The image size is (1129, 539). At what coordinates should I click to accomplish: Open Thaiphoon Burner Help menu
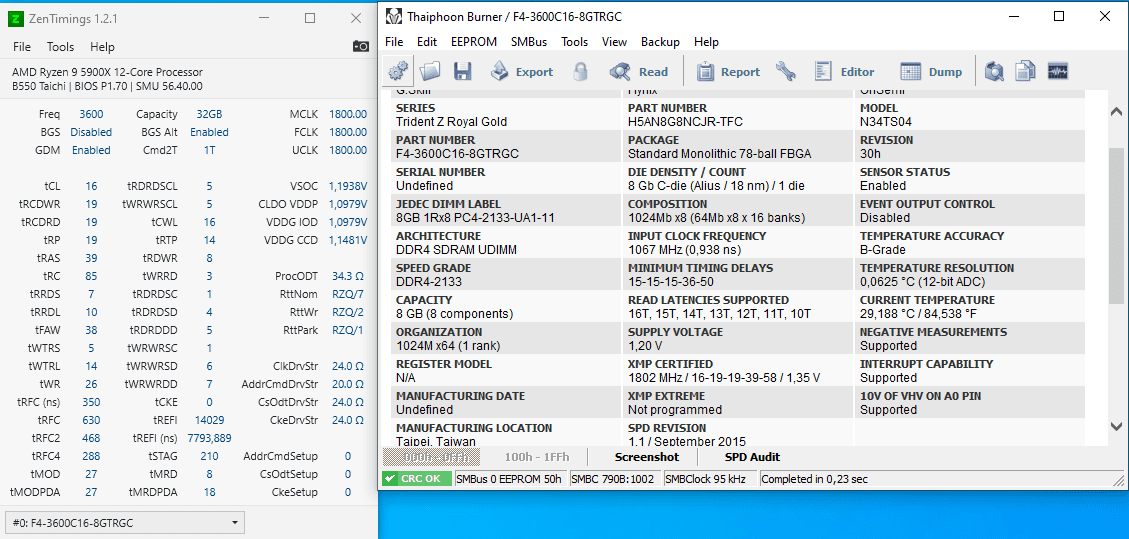point(706,42)
